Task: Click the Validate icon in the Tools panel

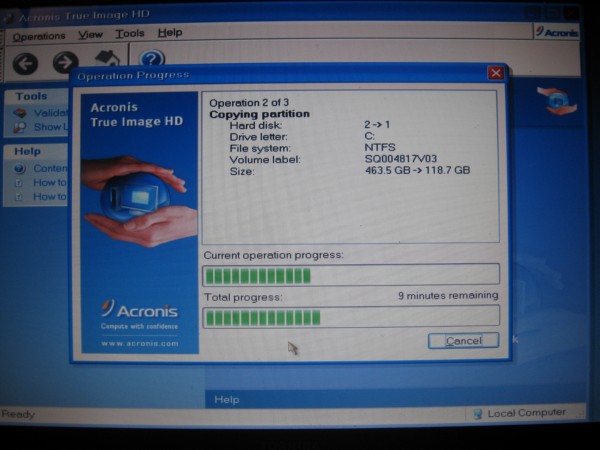Action: coord(20,113)
